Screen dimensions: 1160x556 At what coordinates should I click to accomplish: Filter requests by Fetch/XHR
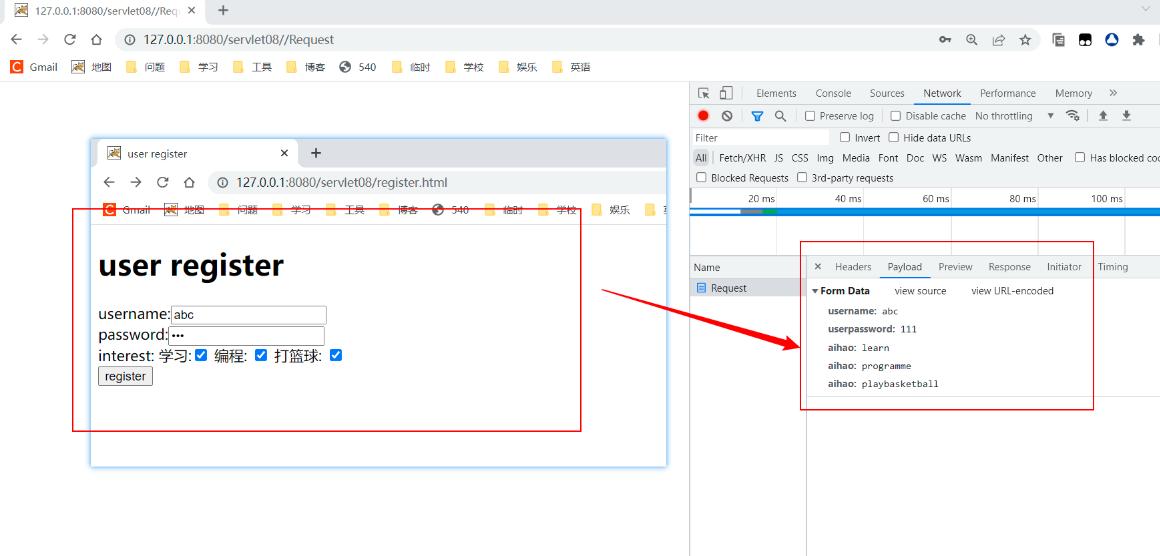tap(742, 158)
